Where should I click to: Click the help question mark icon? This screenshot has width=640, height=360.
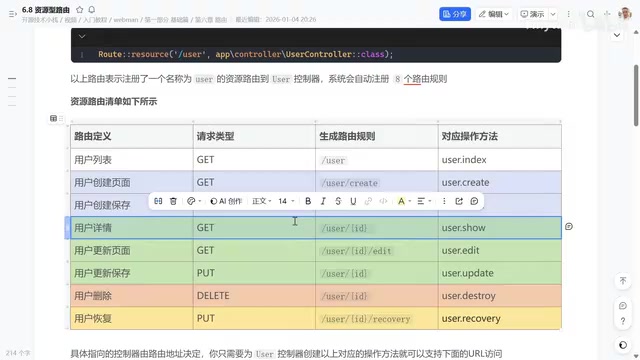click(x=623, y=321)
